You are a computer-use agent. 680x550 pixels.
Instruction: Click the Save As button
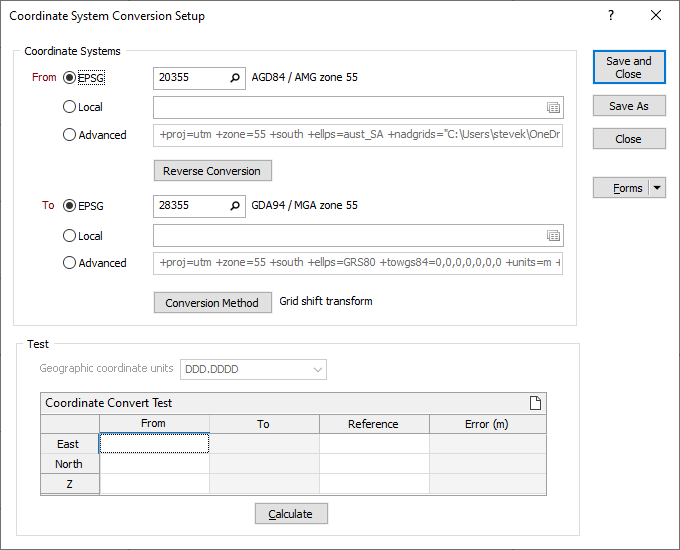[629, 106]
